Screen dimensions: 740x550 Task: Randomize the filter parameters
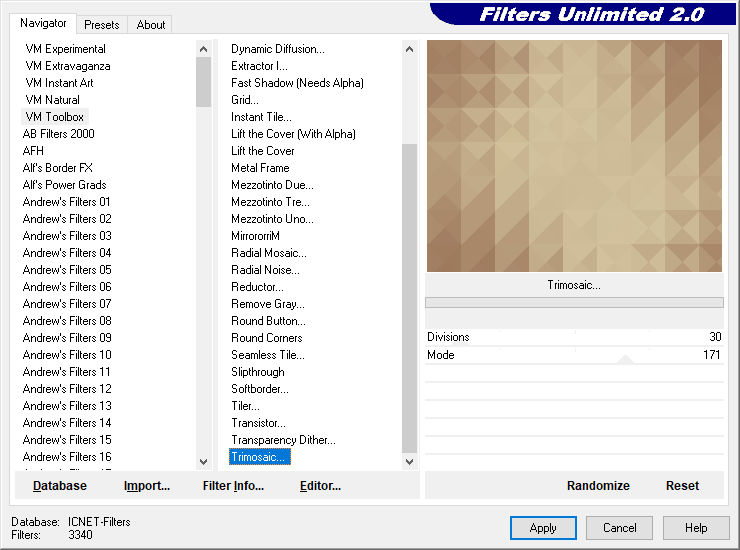click(x=598, y=486)
